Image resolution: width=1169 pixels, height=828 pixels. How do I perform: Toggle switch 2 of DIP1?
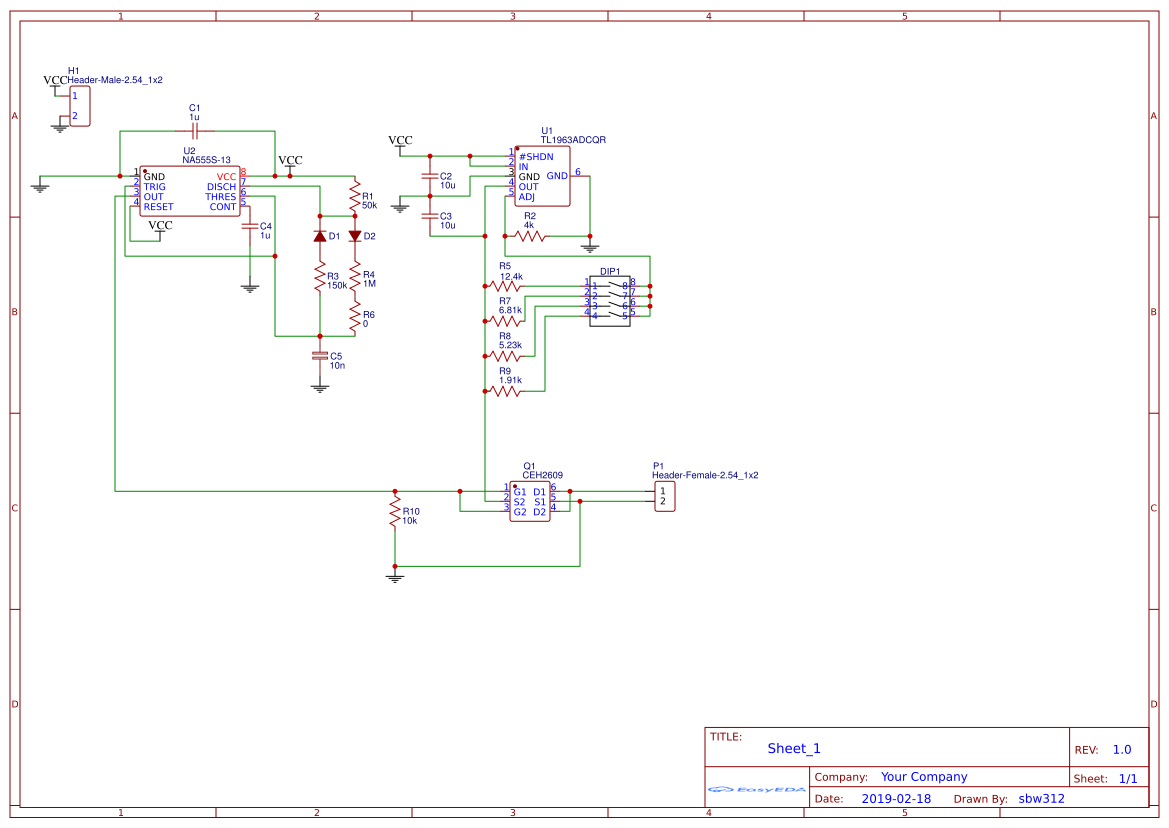point(615,295)
